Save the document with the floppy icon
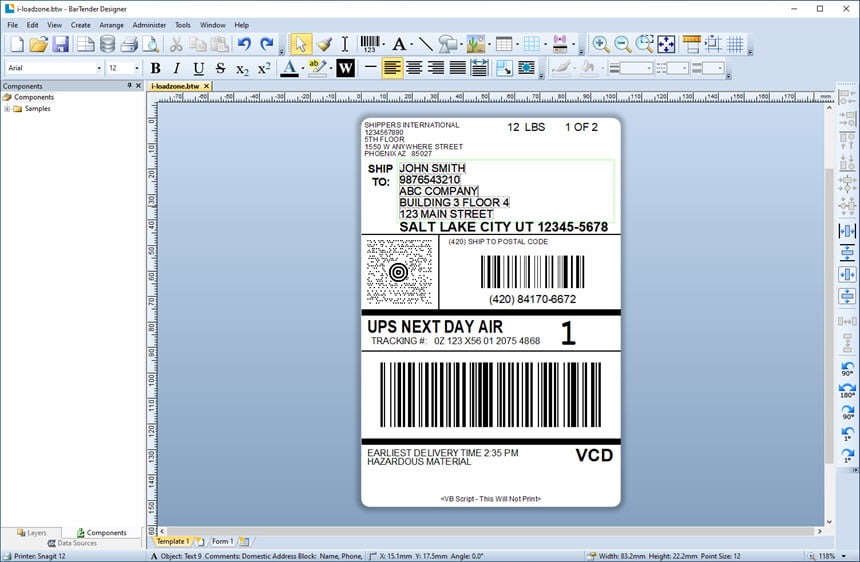Viewport: 860px width, 562px height. pos(61,44)
